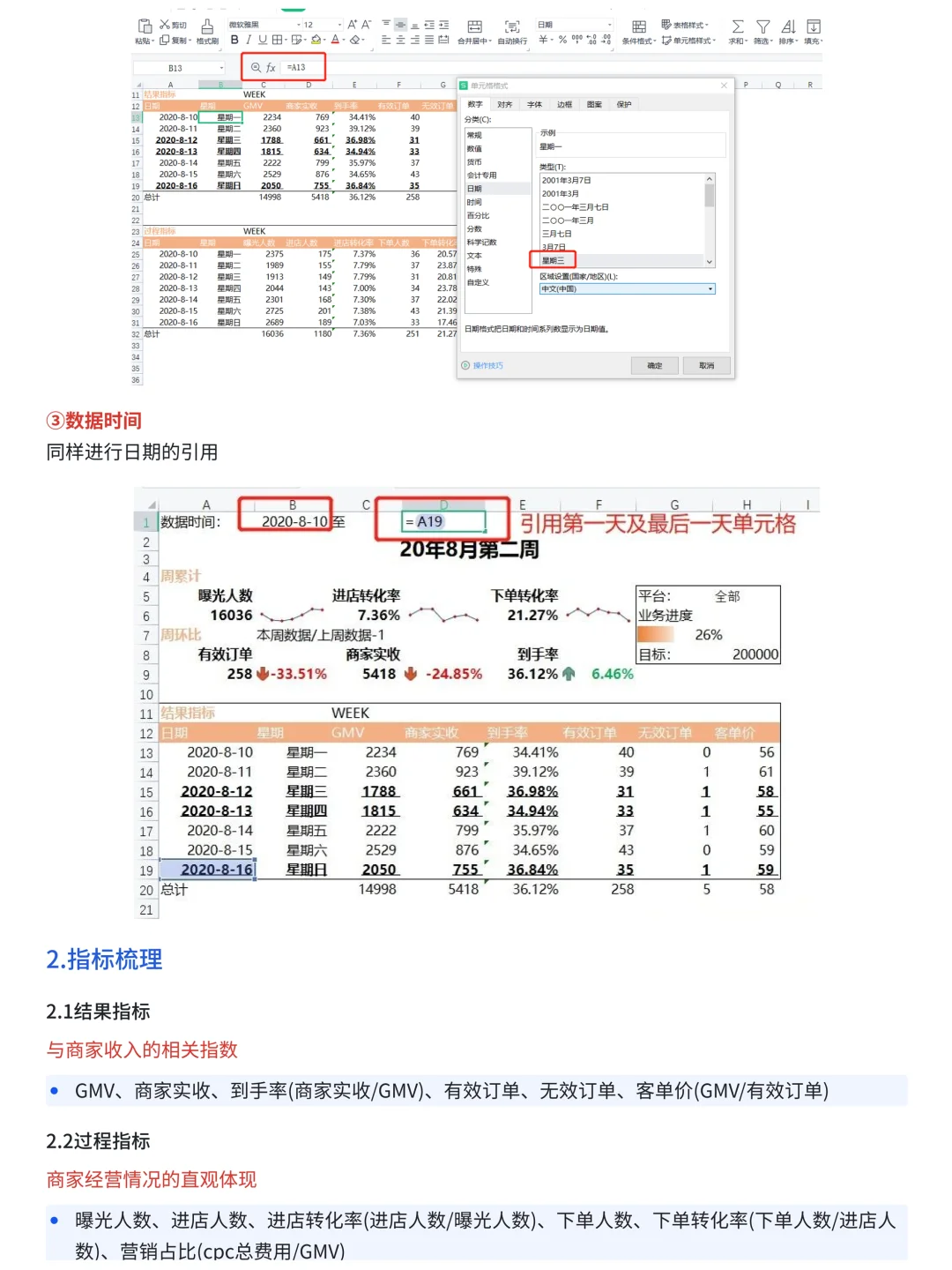The image size is (952, 1270).
Task: Click the Filter (筛选) funnel icon
Action: click(x=763, y=32)
